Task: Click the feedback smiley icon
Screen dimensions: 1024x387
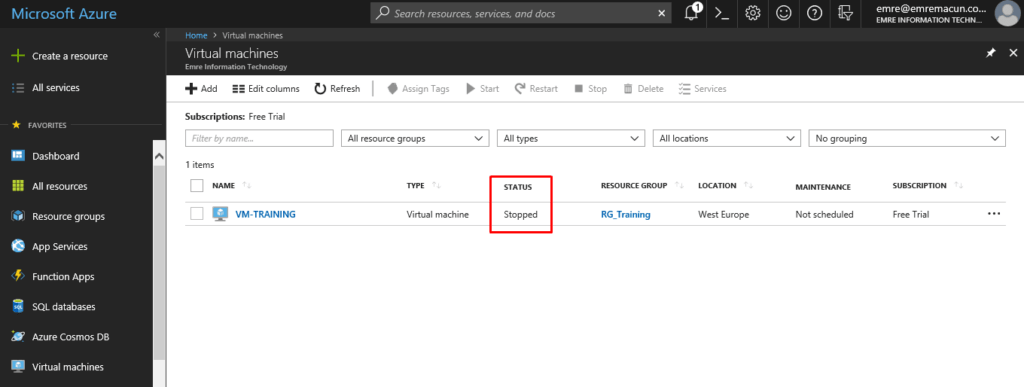Action: 783,13
